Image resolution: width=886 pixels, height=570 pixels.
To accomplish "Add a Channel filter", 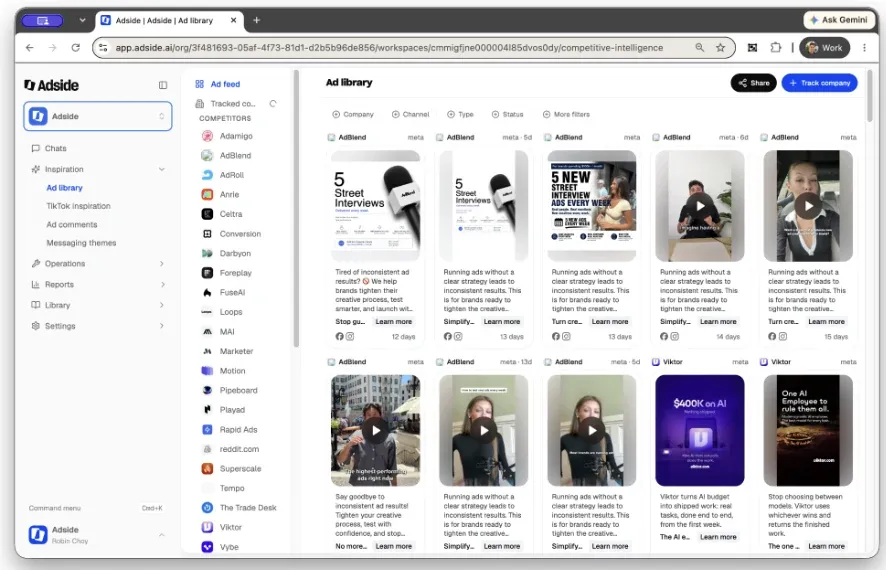I will (x=411, y=115).
